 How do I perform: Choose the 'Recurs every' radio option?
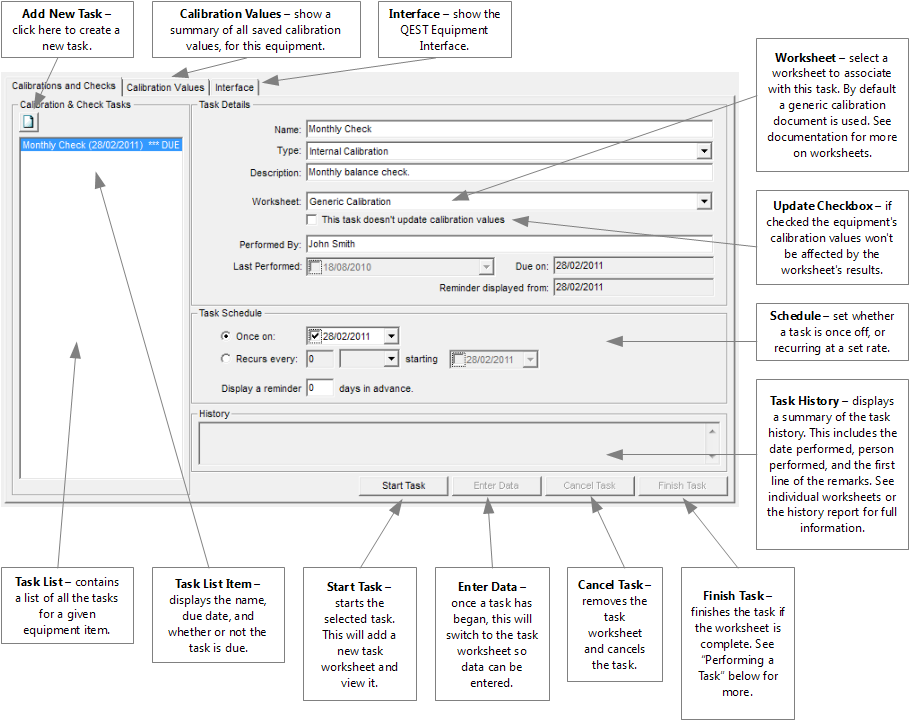(225, 358)
